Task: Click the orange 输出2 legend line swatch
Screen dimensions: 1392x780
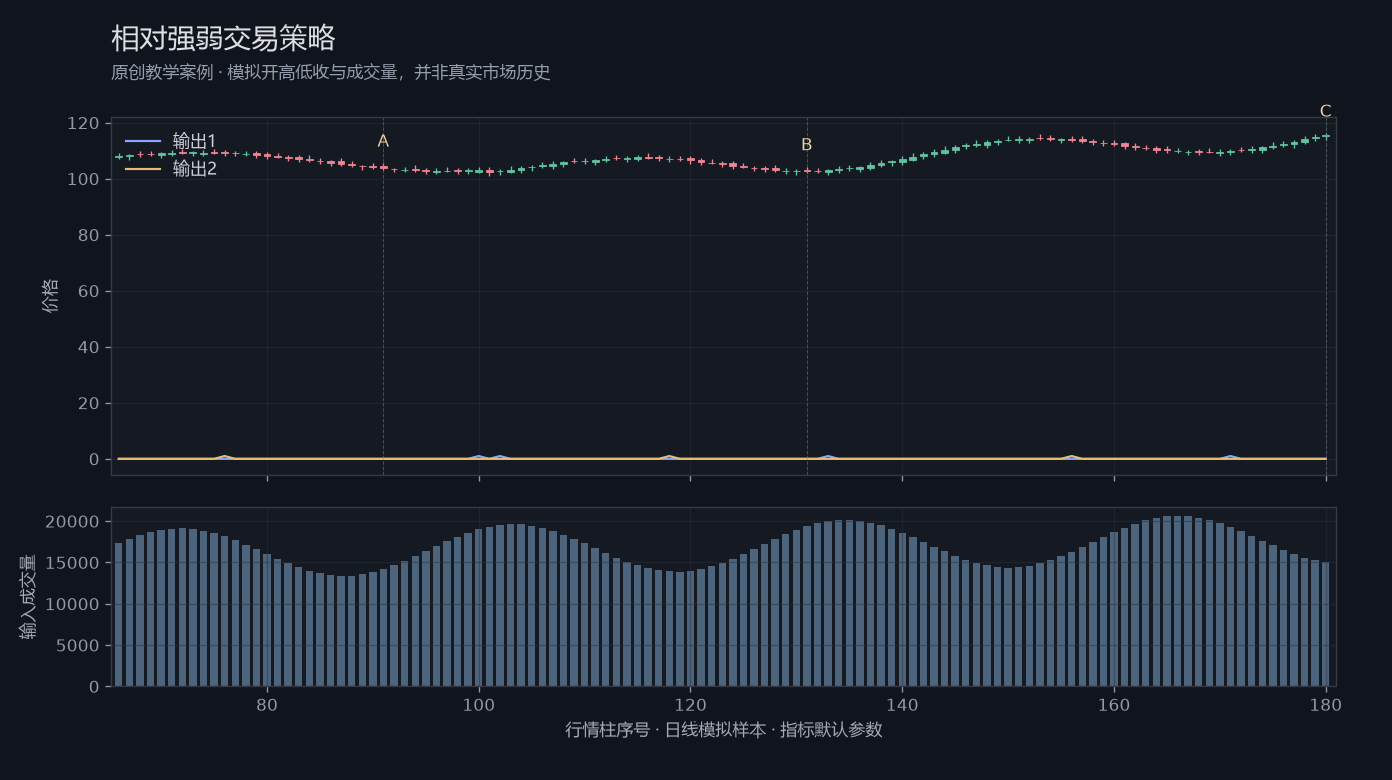Action: pyautogui.click(x=143, y=169)
